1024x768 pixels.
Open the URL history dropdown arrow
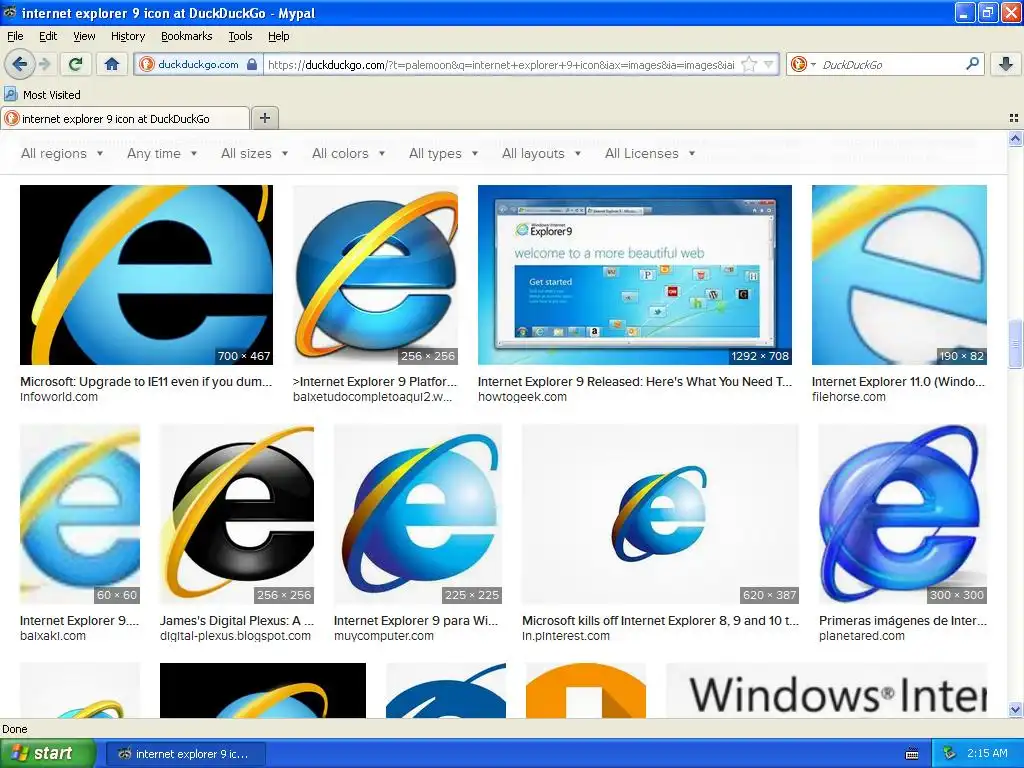point(768,64)
